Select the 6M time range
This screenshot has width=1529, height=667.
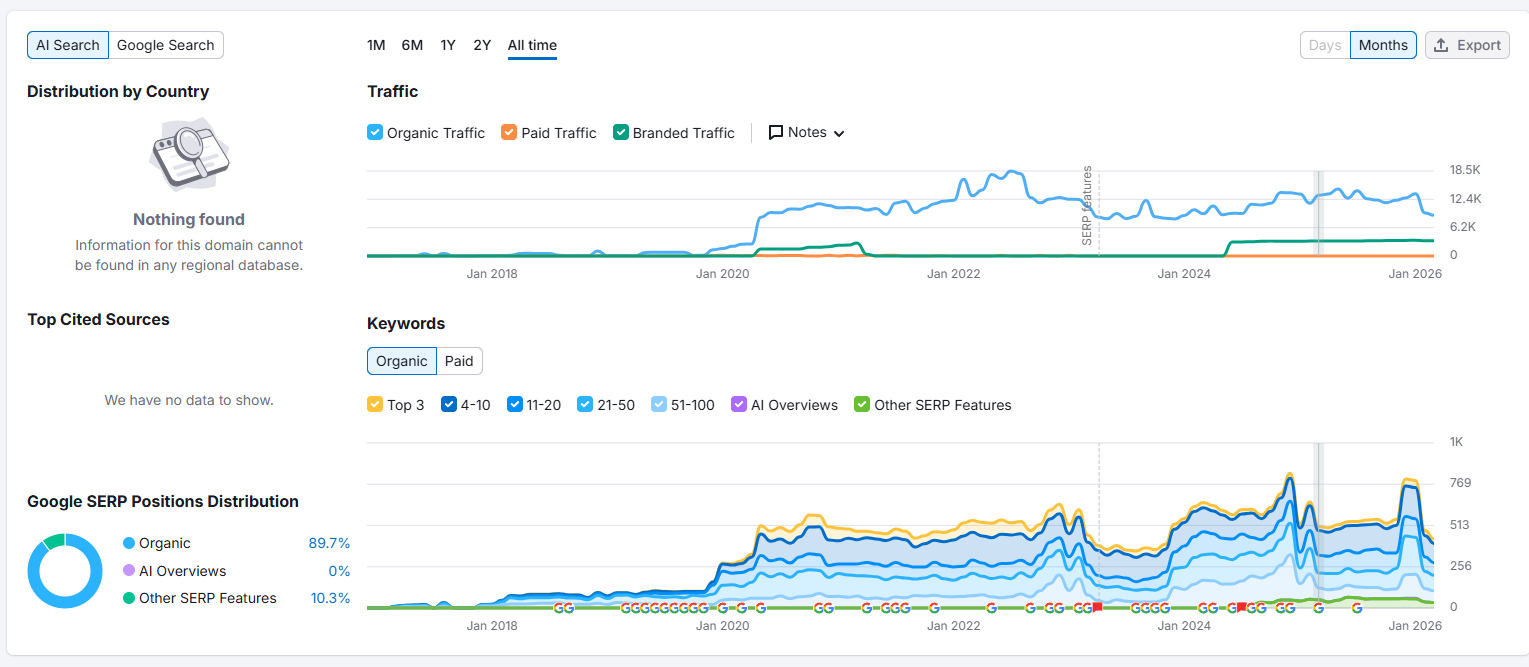coord(412,45)
